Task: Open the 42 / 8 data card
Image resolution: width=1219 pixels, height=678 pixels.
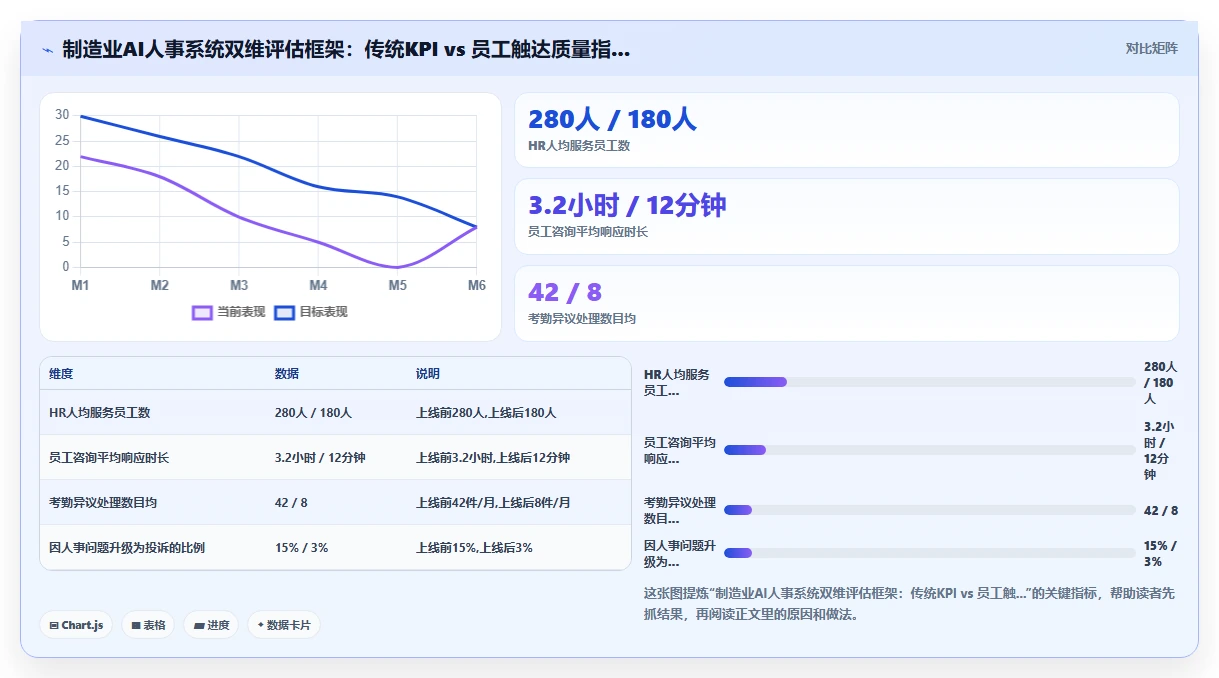Action: pyautogui.click(x=847, y=303)
